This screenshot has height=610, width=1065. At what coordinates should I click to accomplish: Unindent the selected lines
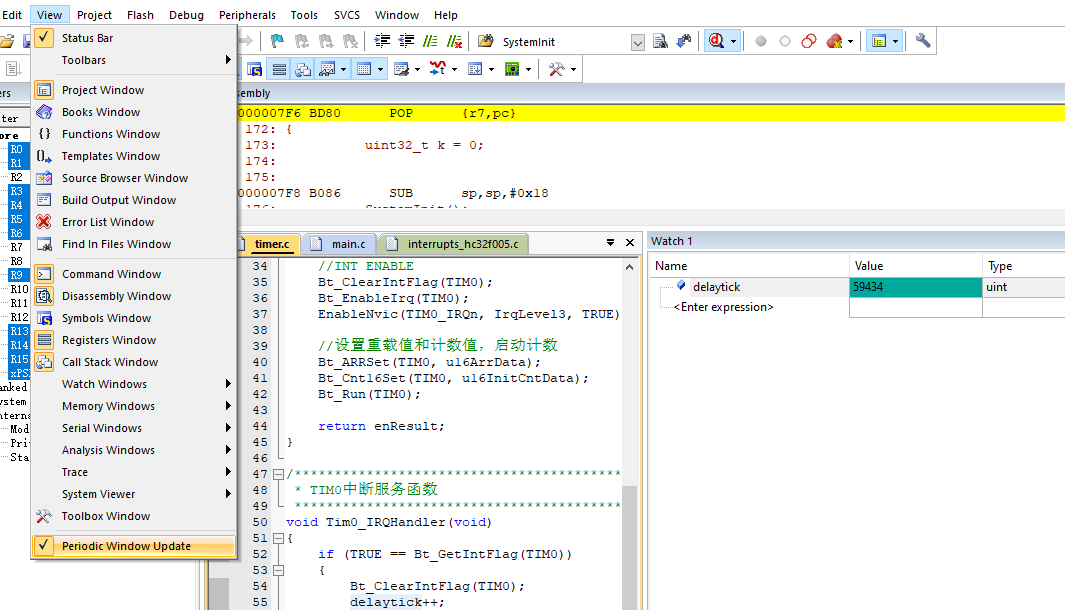pyautogui.click(x=406, y=41)
